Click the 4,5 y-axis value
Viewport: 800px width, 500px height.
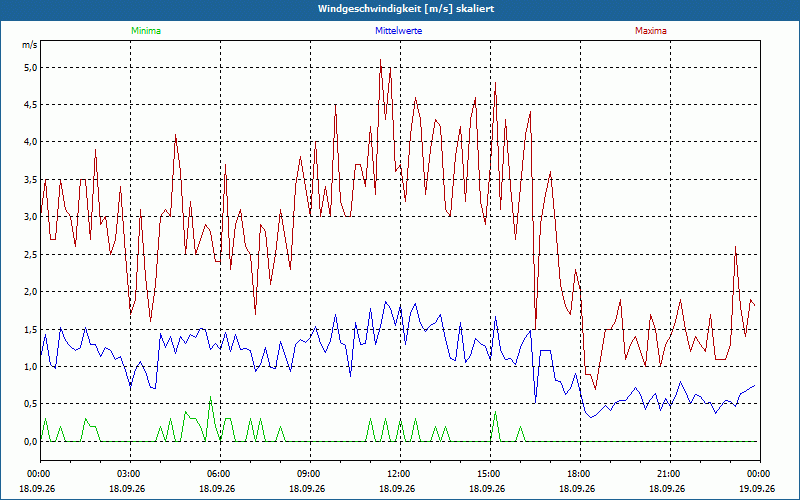point(31,105)
